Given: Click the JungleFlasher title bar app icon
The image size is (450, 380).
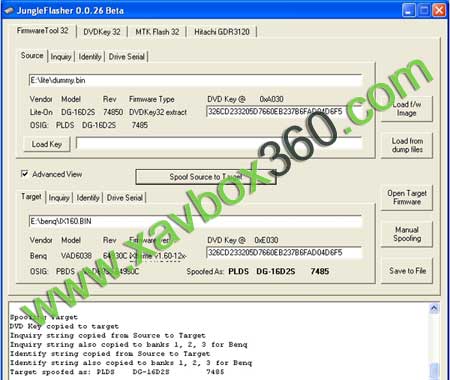Looking at the screenshot, I should coord(8,11).
